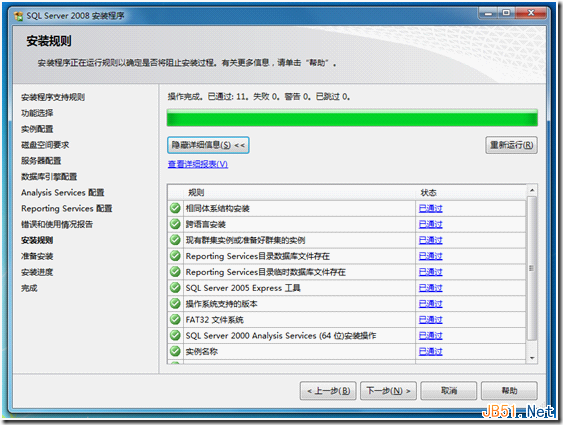Select 磁盘空间要求 step in sidebar
This screenshot has height=425, width=563.
45,145
